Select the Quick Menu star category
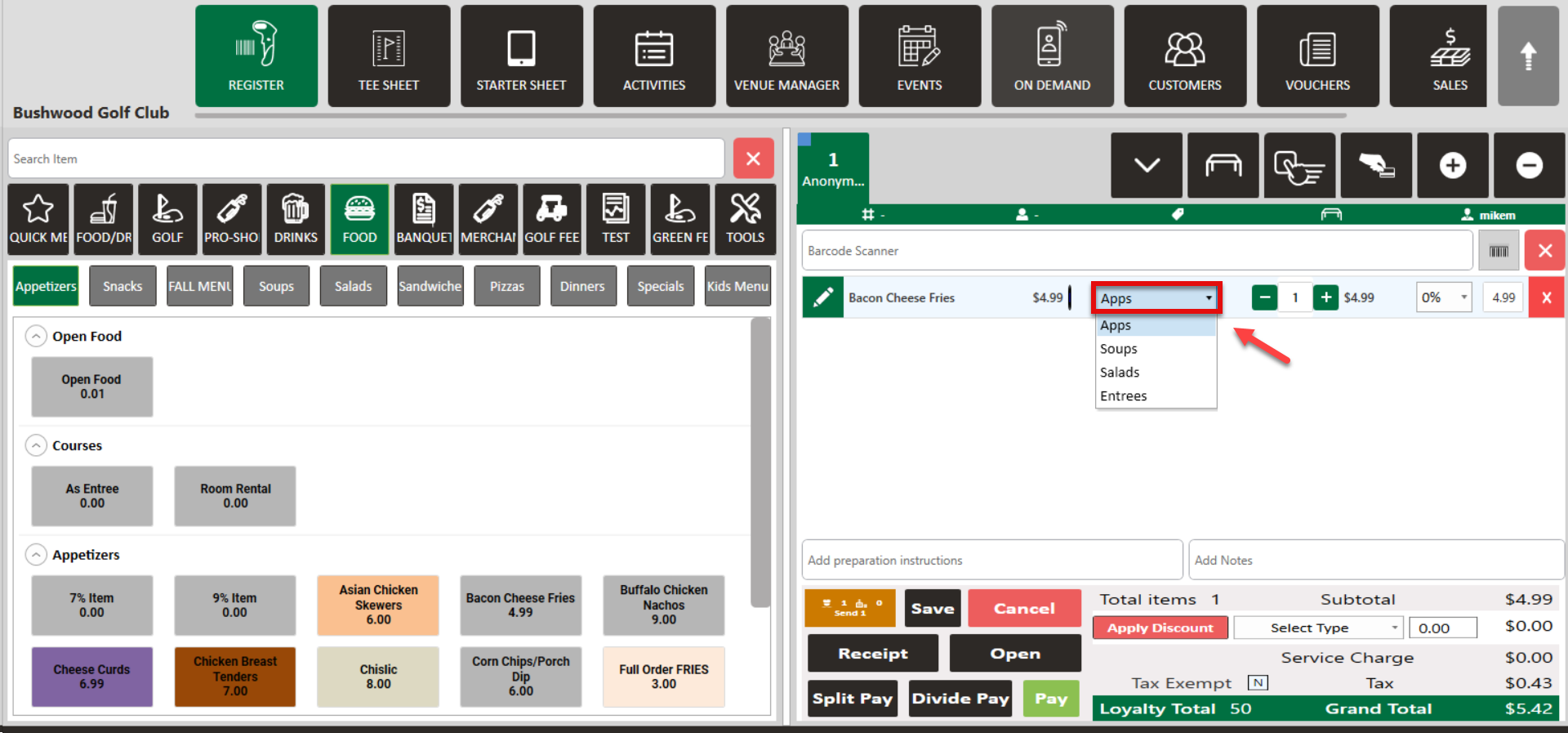This screenshot has height=733, width=1568. (x=38, y=219)
